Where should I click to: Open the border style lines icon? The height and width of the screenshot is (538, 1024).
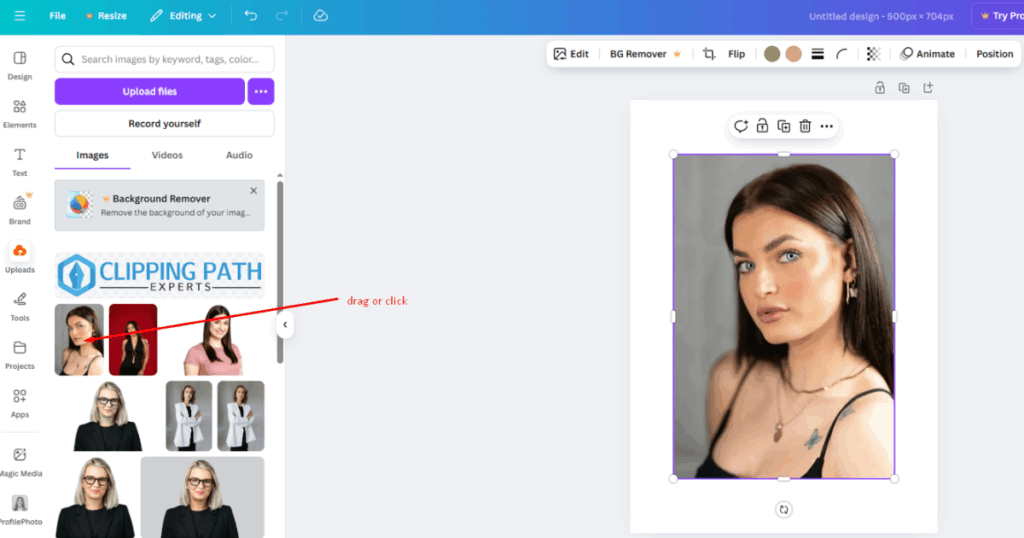818,54
